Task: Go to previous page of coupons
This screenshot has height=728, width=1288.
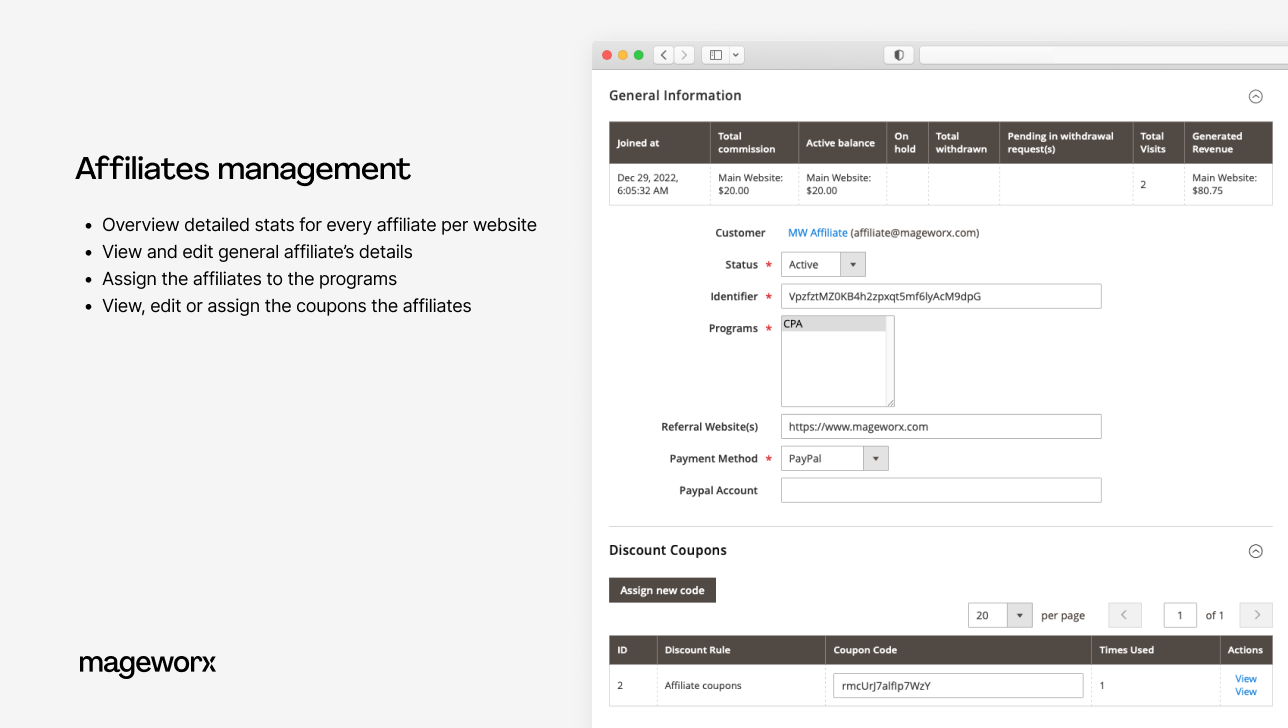Action: pyautogui.click(x=1124, y=615)
